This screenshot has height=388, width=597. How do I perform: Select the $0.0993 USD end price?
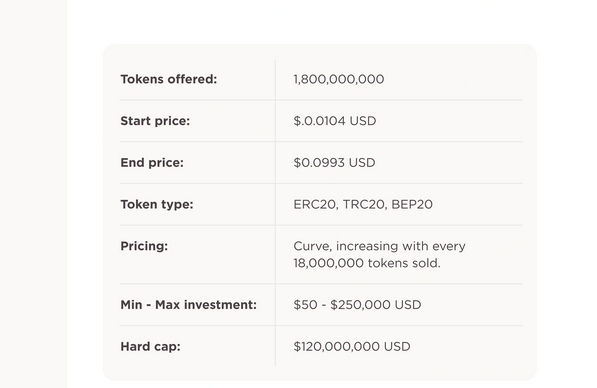(x=334, y=163)
